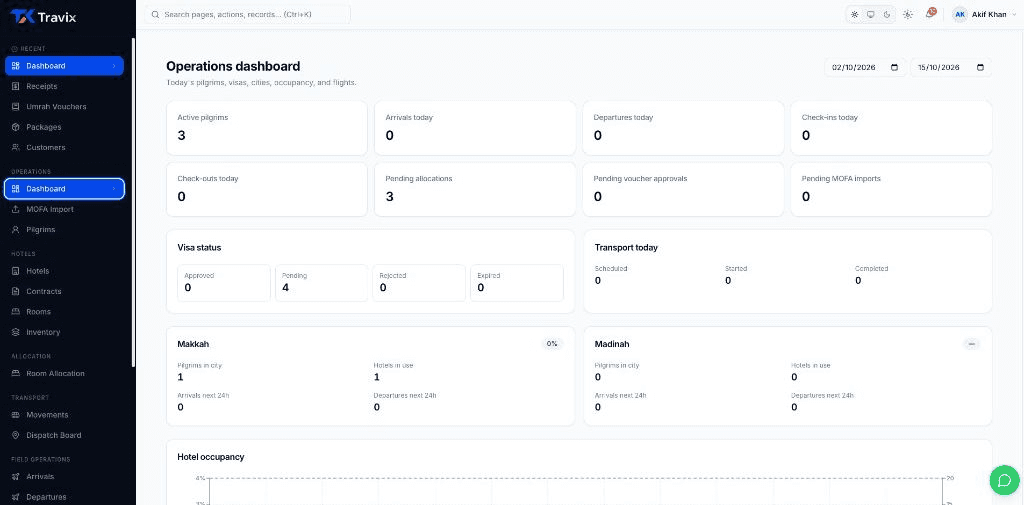This screenshot has width=1024, height=505.
Task: Expand chevron on Operations Dashboard item
Action: 114,189
